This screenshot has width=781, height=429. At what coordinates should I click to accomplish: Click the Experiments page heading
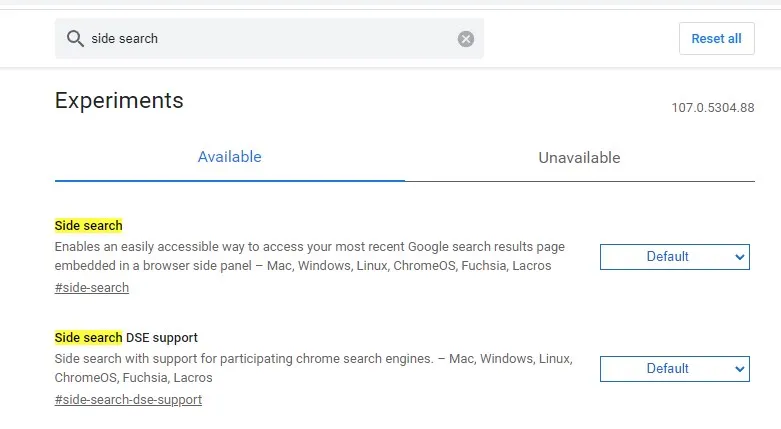coord(119,100)
